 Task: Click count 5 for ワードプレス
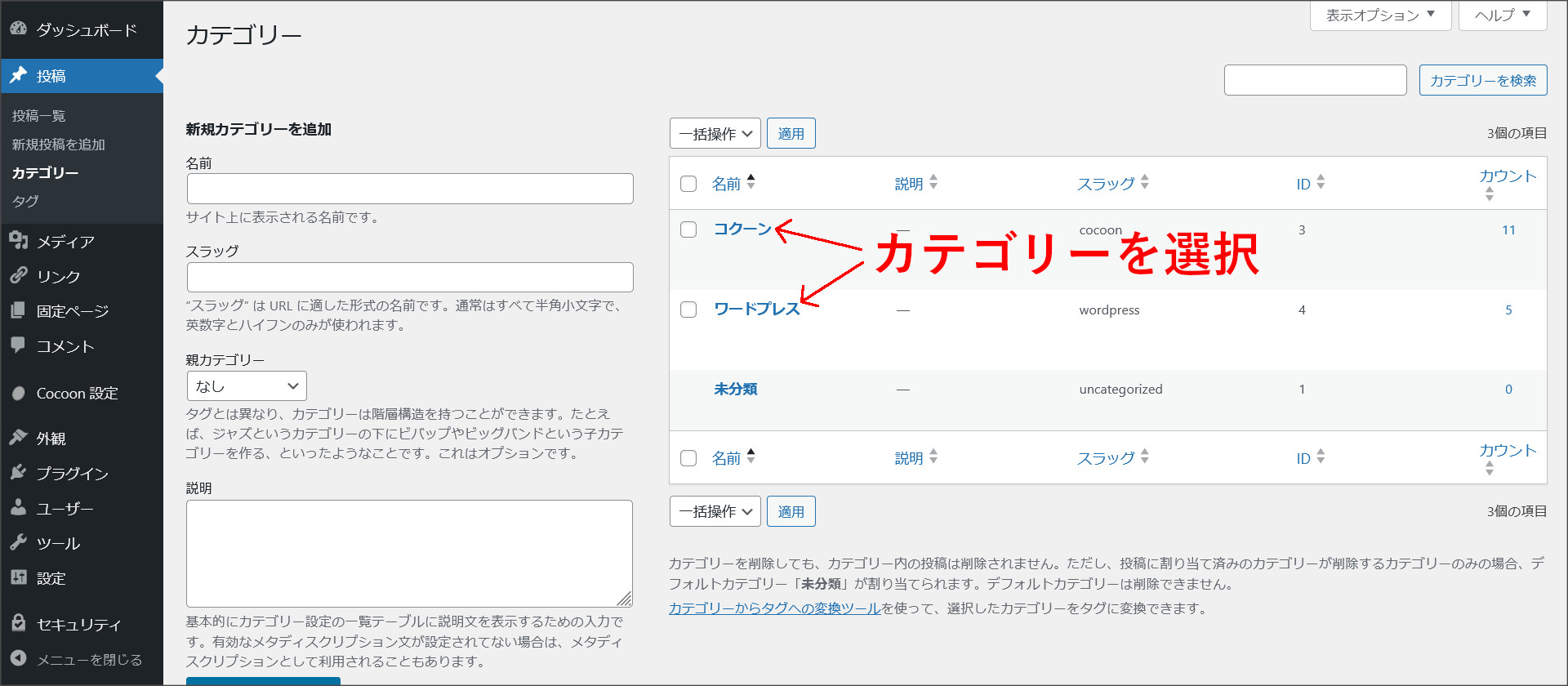point(1508,310)
